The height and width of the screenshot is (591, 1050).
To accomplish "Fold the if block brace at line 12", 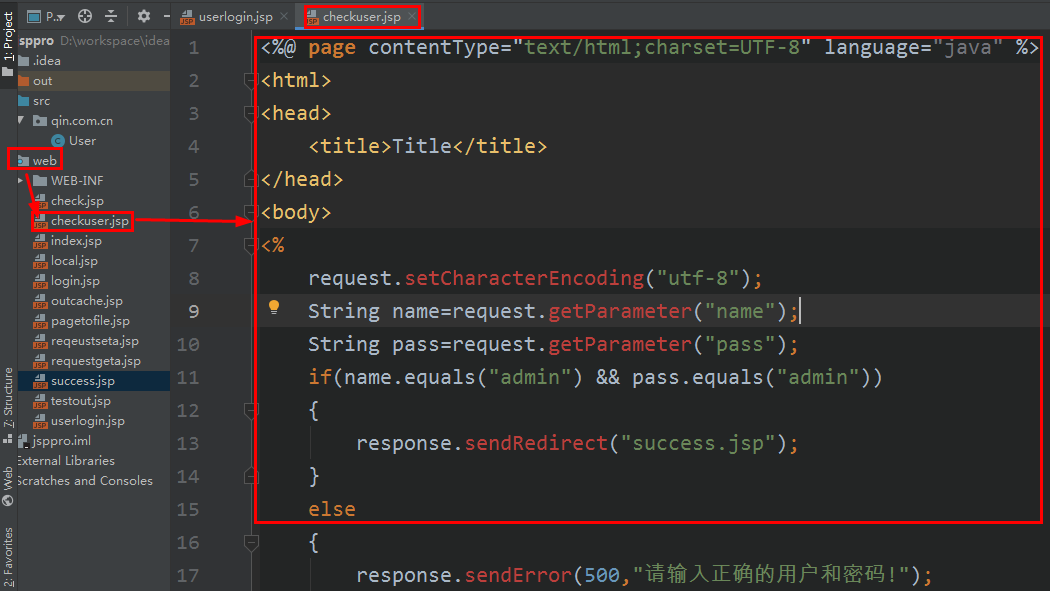I will 251,410.
